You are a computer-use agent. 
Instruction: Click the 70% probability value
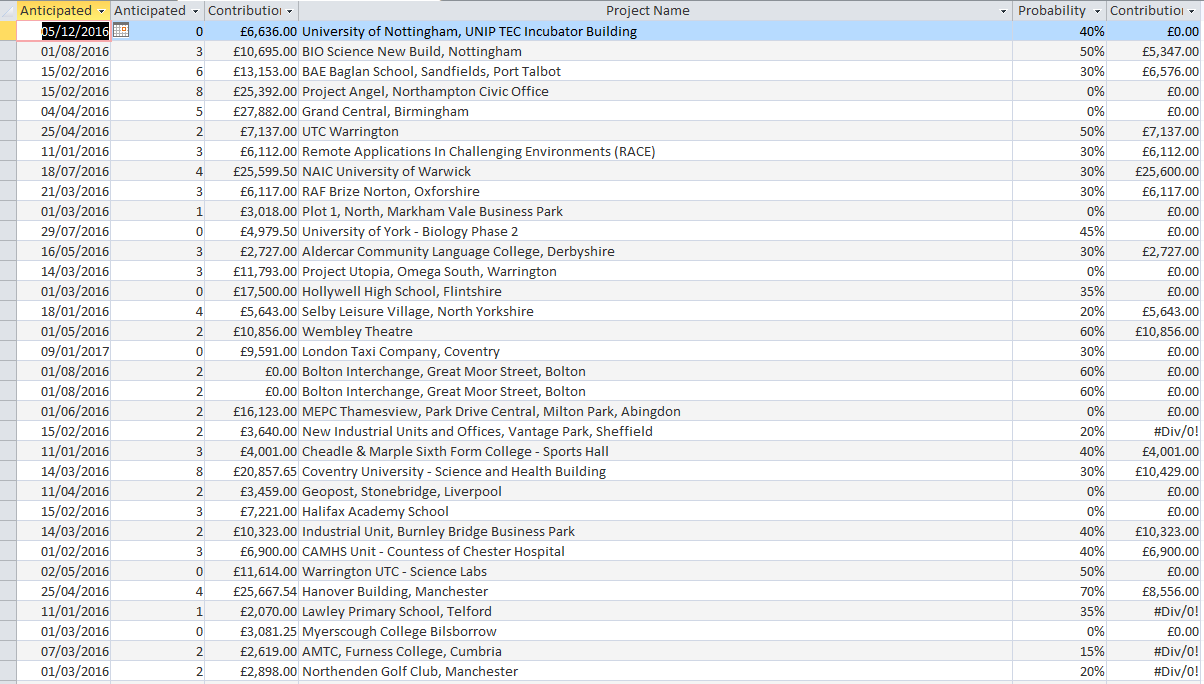pos(1092,591)
